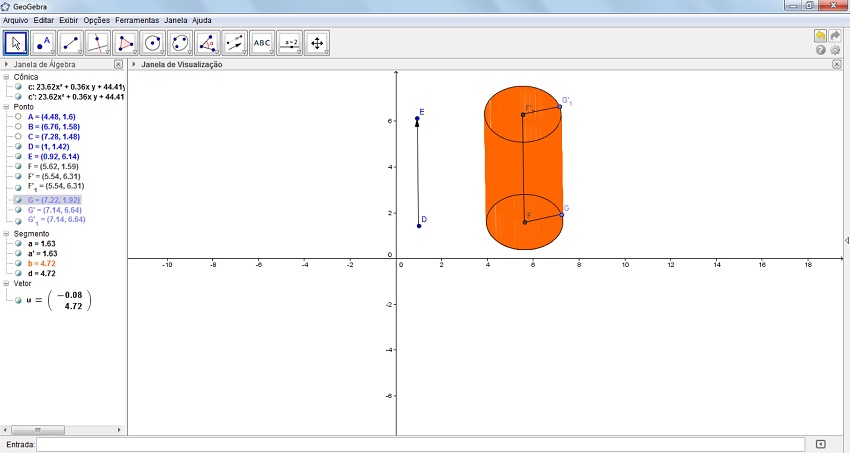Select the Angle measurement tool
This screenshot has height=453, width=850.
tap(207, 43)
